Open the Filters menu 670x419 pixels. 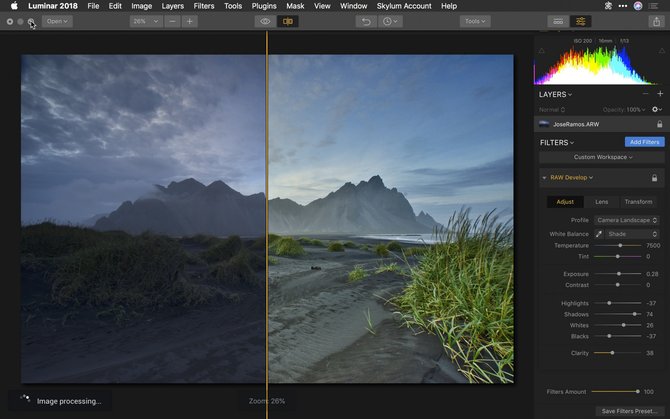(204, 6)
